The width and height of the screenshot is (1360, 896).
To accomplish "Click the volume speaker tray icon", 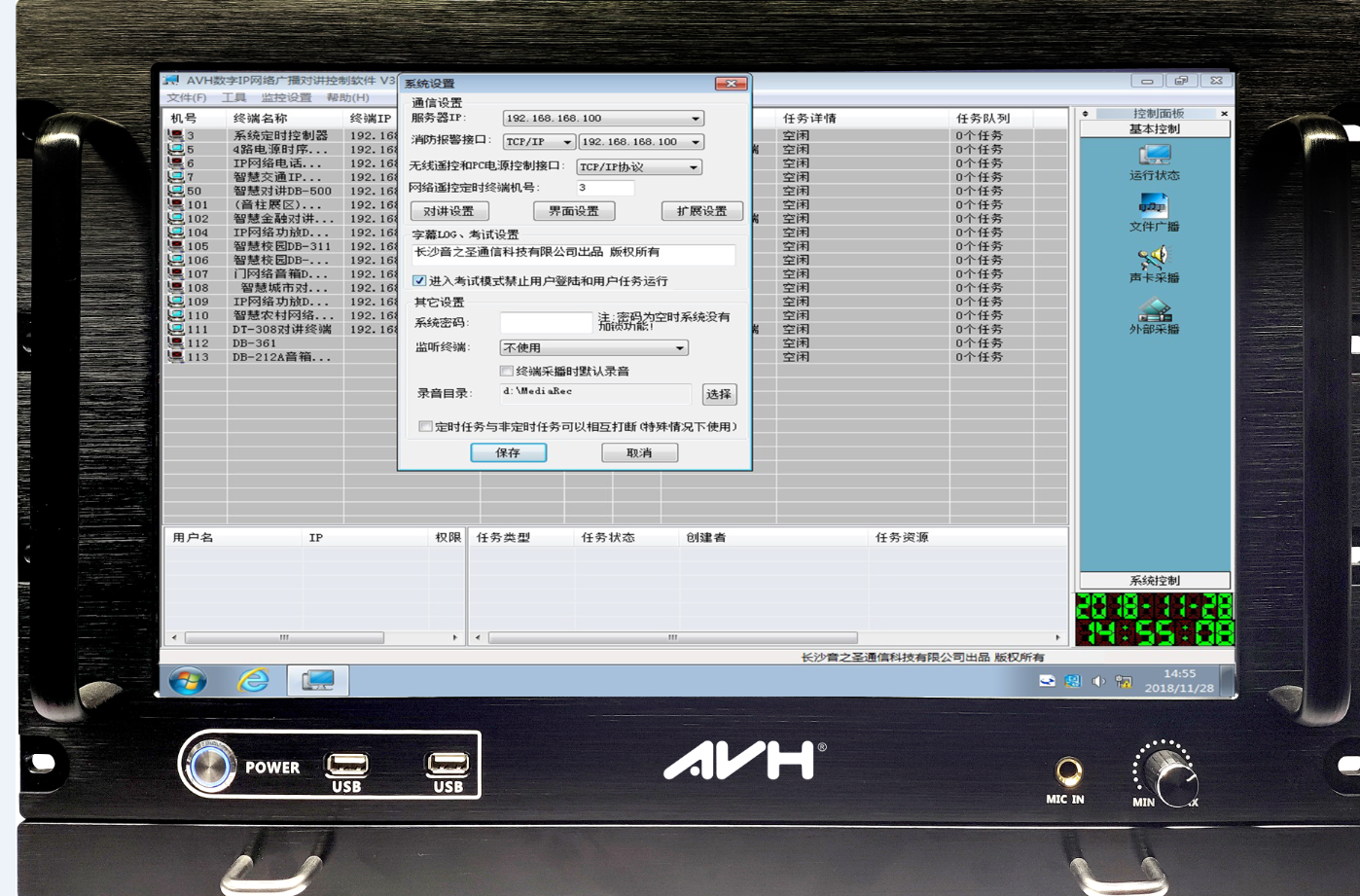I will 1098,681.
